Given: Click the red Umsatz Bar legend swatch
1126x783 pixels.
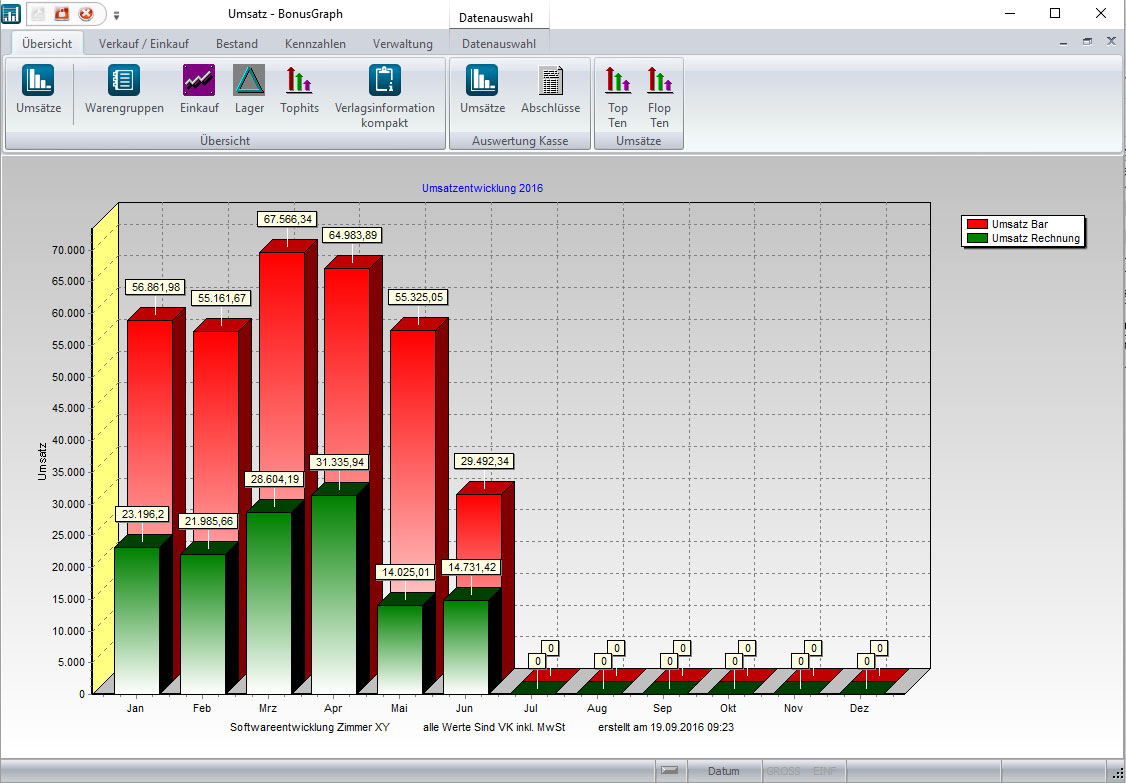Looking at the screenshot, I should 975,224.
